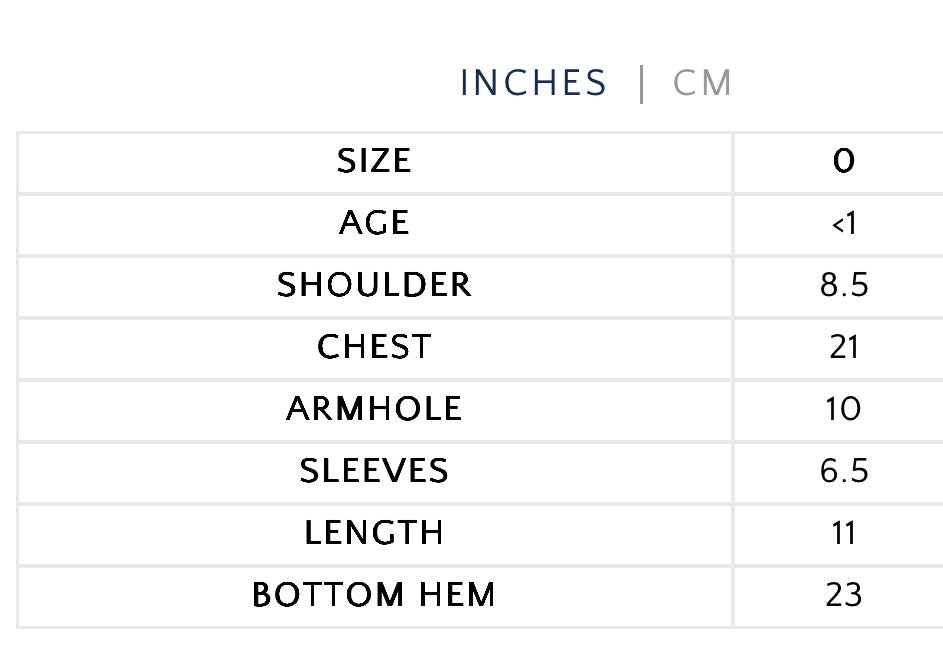Switch the size chart to CM

coord(702,84)
